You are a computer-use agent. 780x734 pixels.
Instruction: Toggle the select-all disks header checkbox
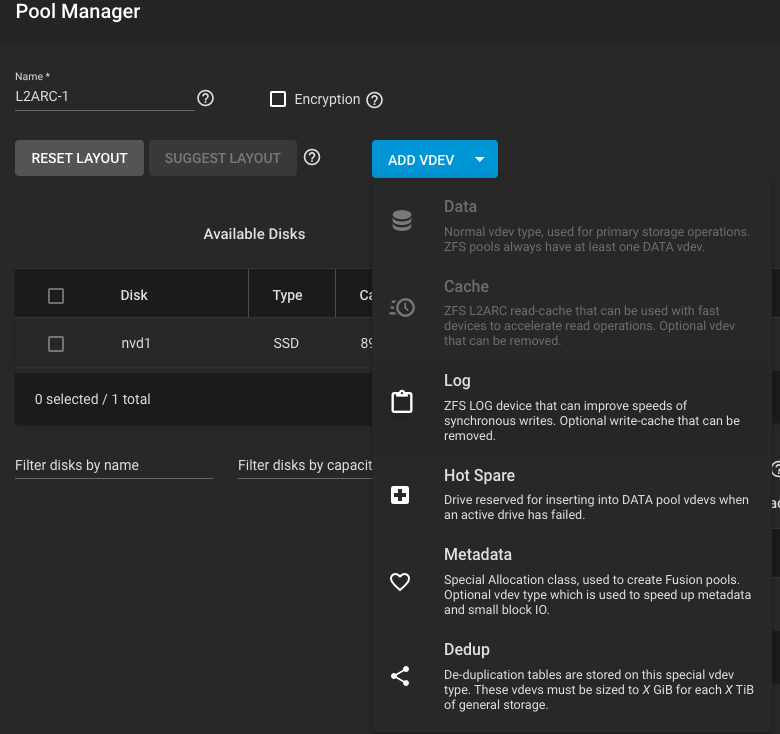tap(56, 295)
